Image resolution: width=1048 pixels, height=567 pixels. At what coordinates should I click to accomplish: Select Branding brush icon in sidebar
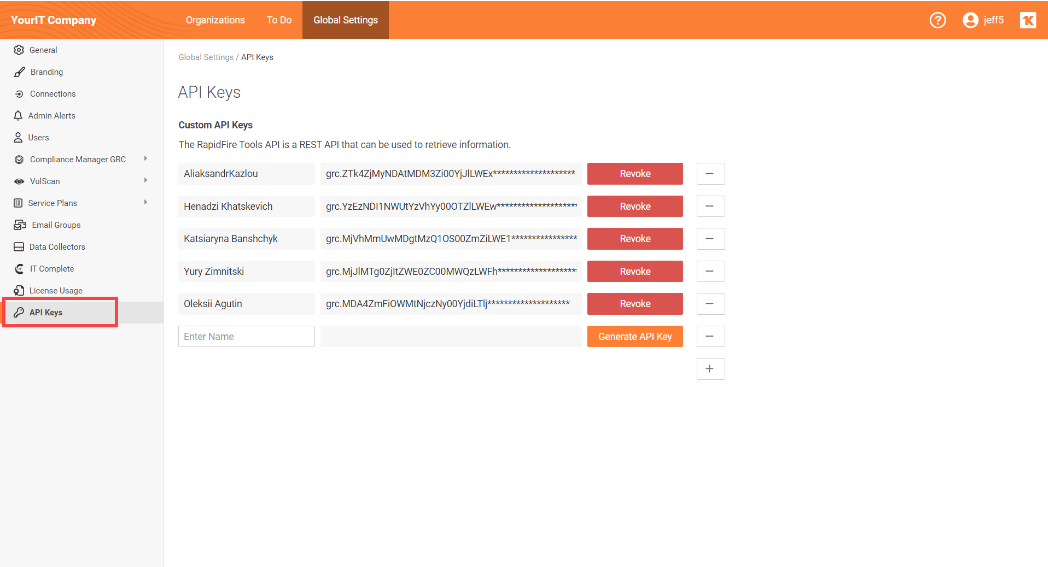19,72
